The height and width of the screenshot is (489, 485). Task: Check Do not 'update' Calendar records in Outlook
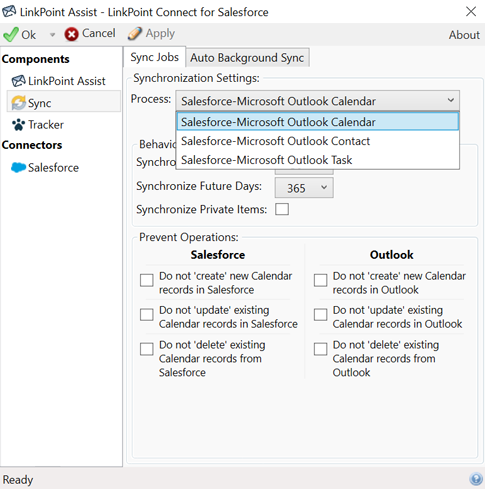[x=320, y=314]
